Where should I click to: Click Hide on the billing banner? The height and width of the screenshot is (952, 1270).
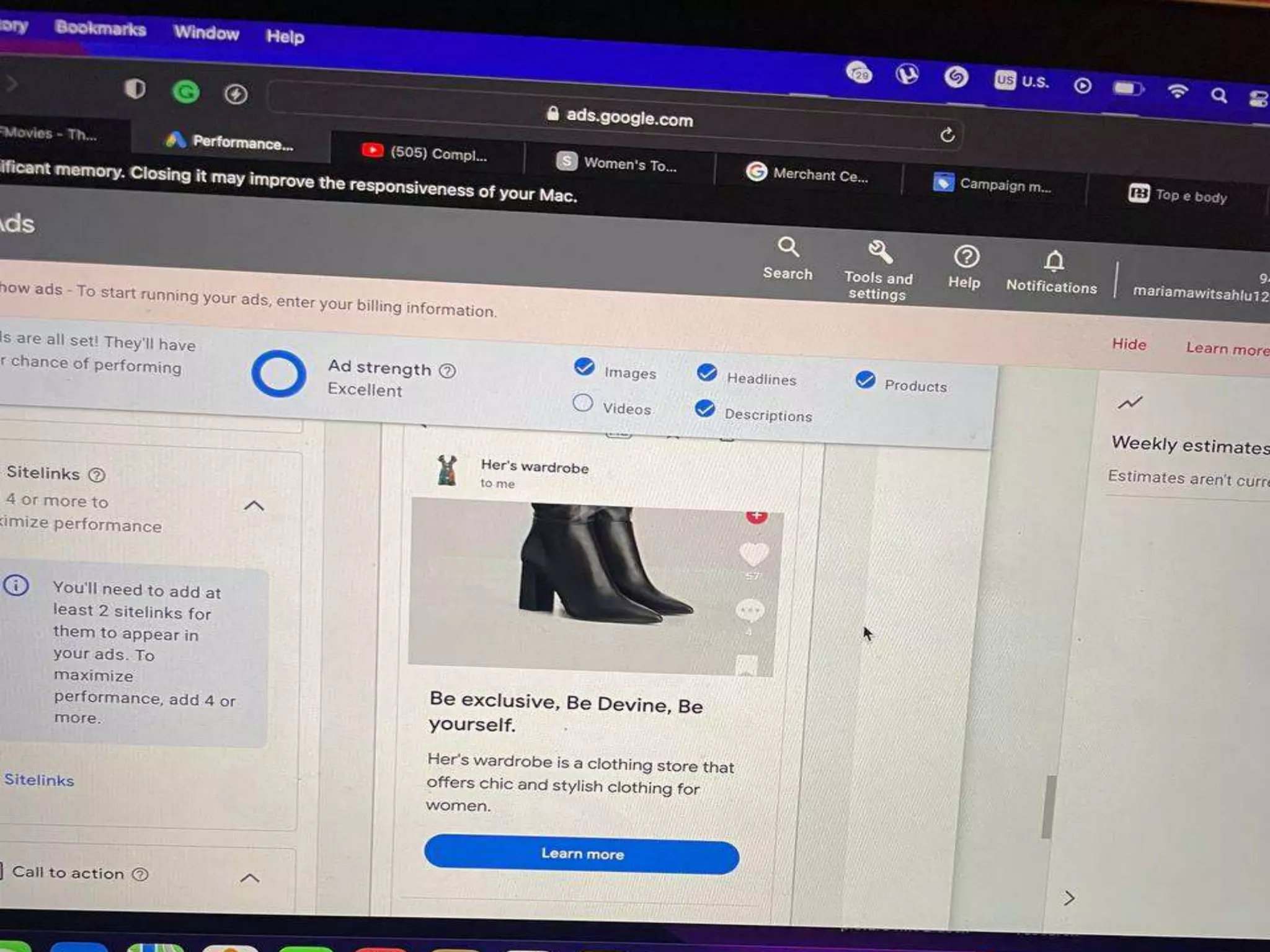click(1129, 344)
